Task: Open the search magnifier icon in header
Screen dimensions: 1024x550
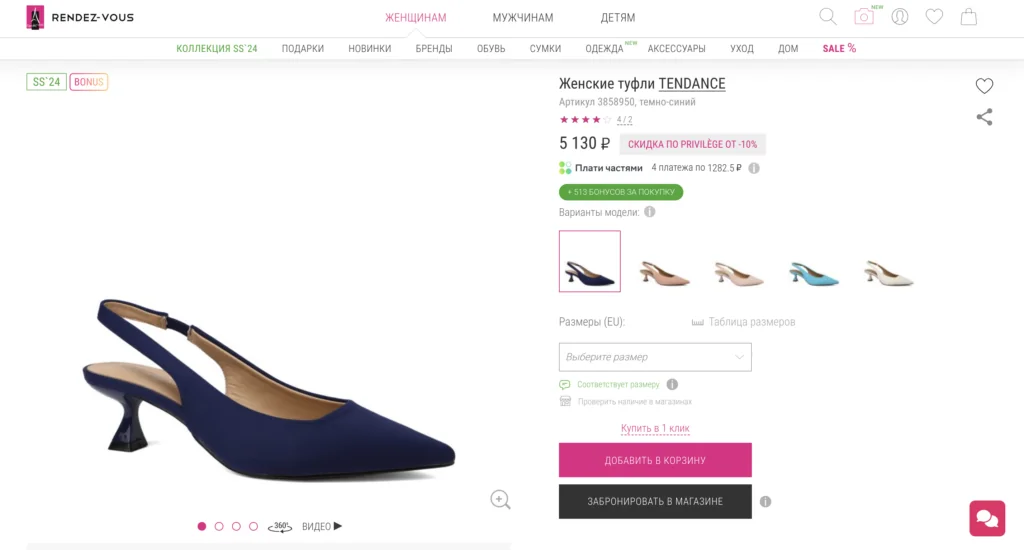Action: point(828,17)
